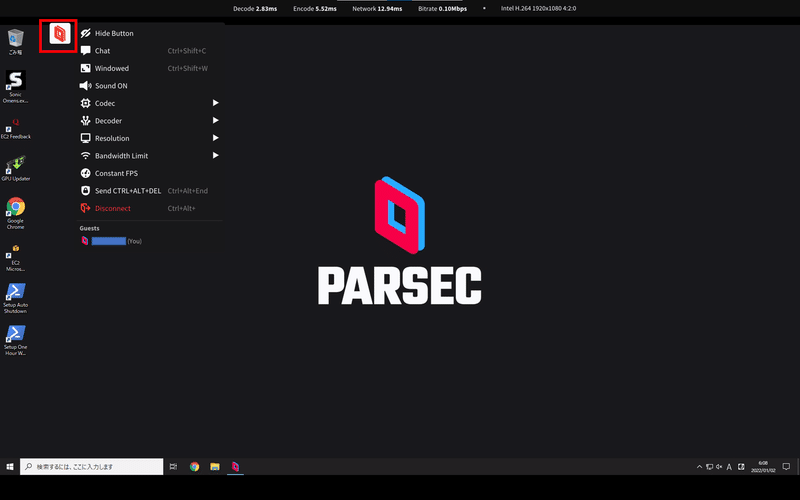Click the Parsec taskbar icon

[235, 466]
